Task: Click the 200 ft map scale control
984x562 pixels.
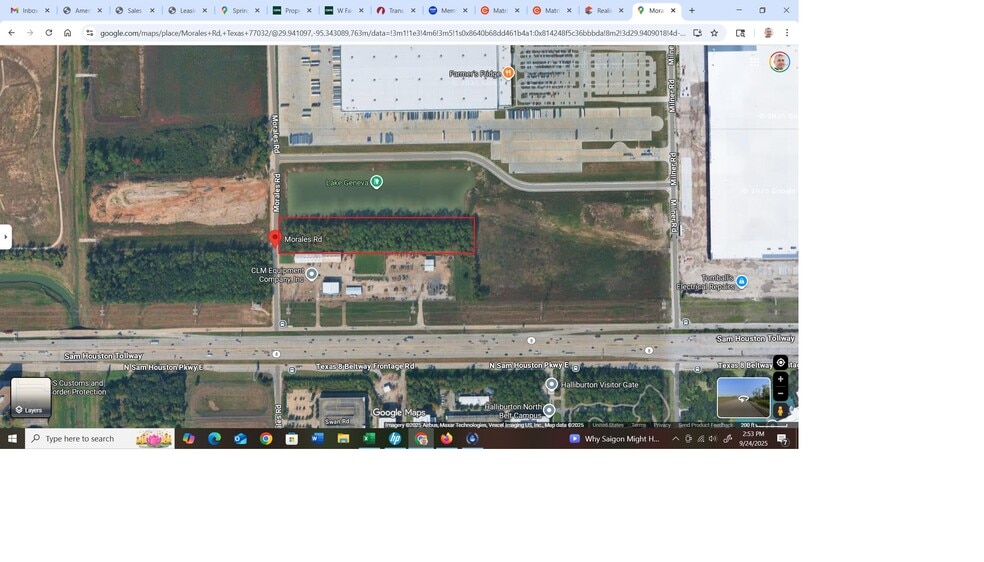Action: point(763,425)
